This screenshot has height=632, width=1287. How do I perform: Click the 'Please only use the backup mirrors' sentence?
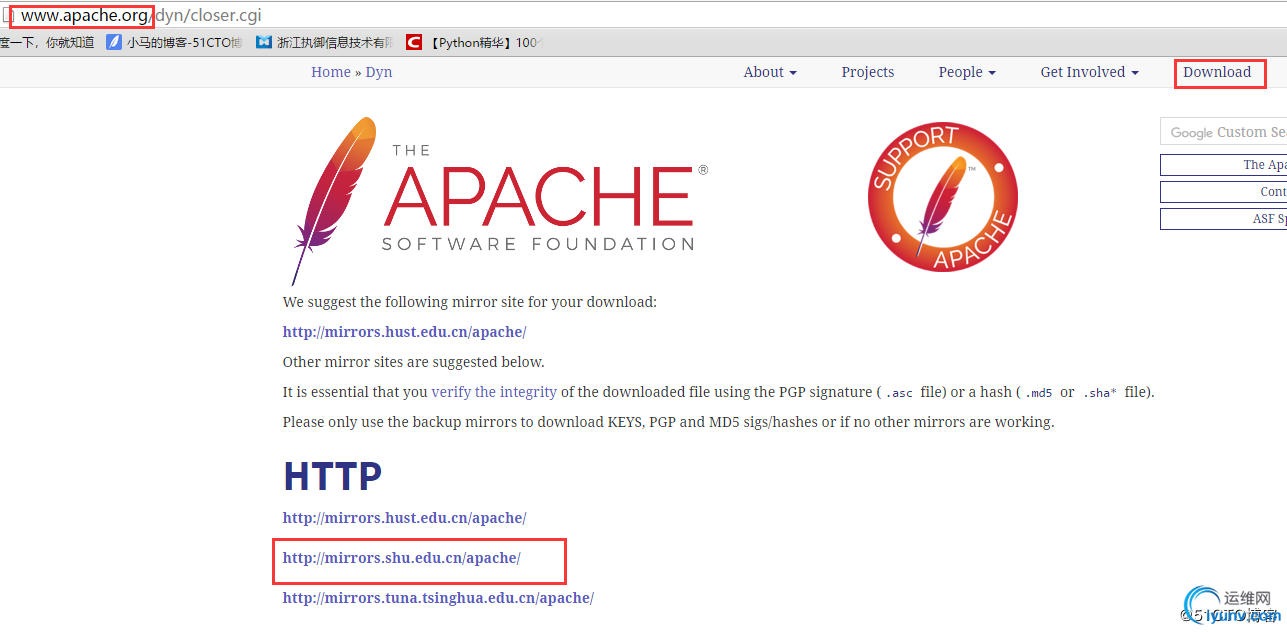click(668, 422)
